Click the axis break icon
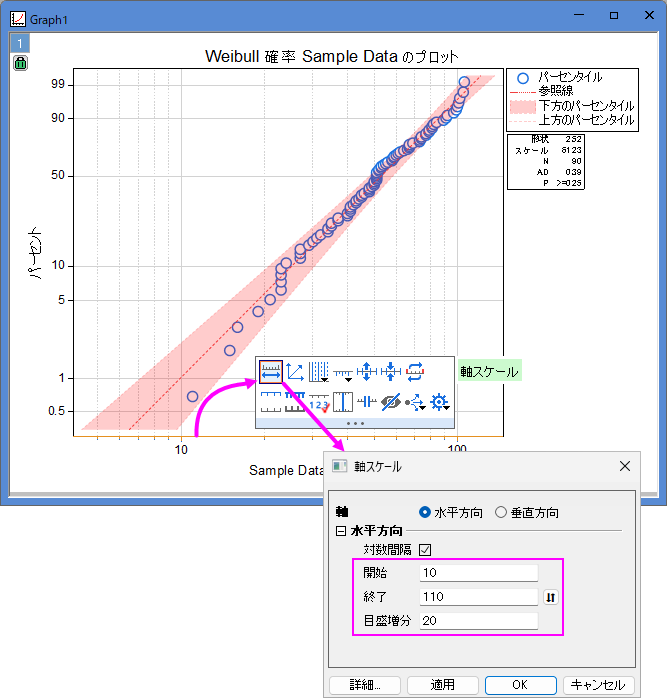Screen dimensions: 667x698 pyautogui.click(x=367, y=402)
